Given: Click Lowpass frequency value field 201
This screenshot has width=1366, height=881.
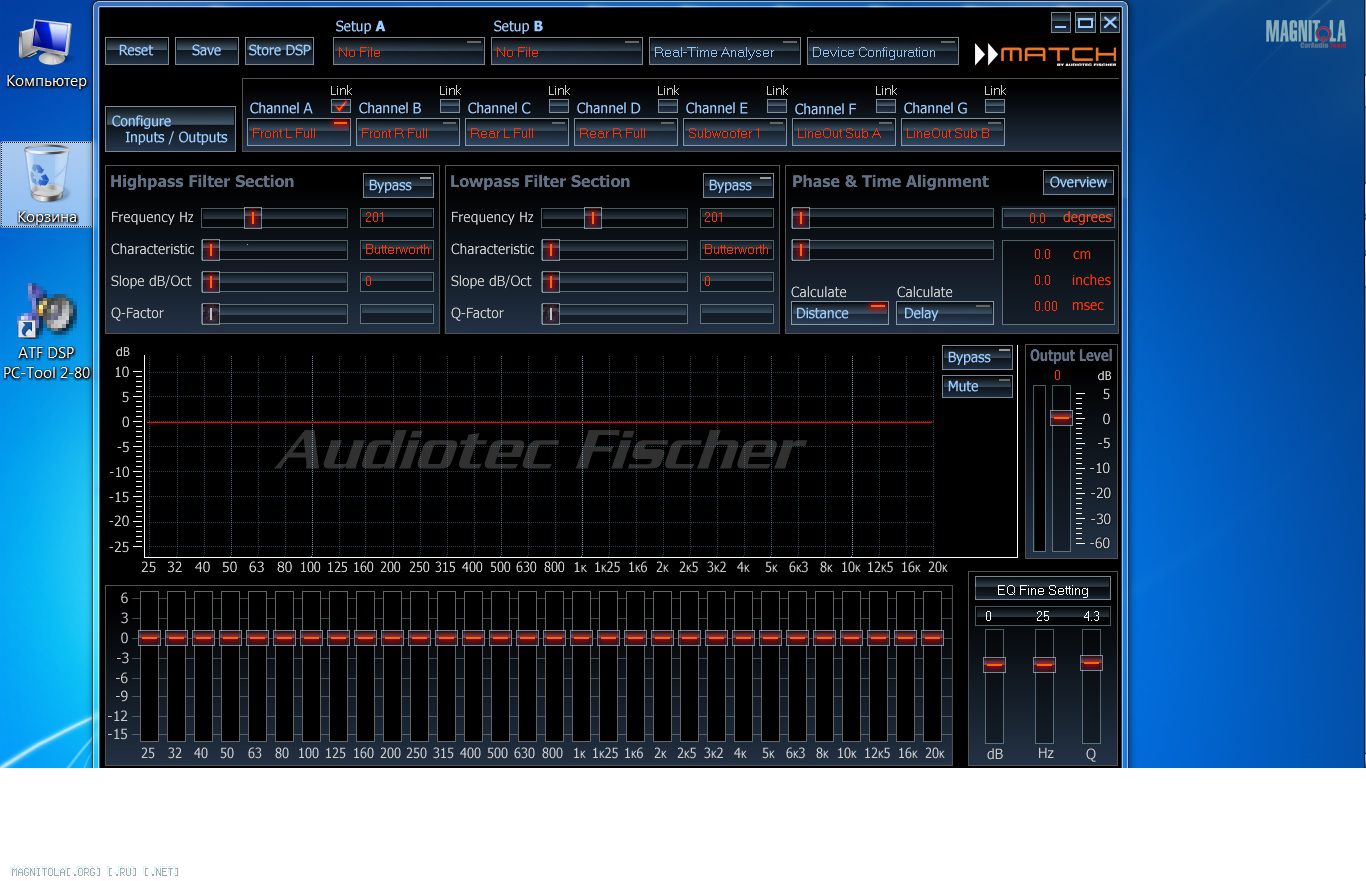Looking at the screenshot, I should 737,217.
